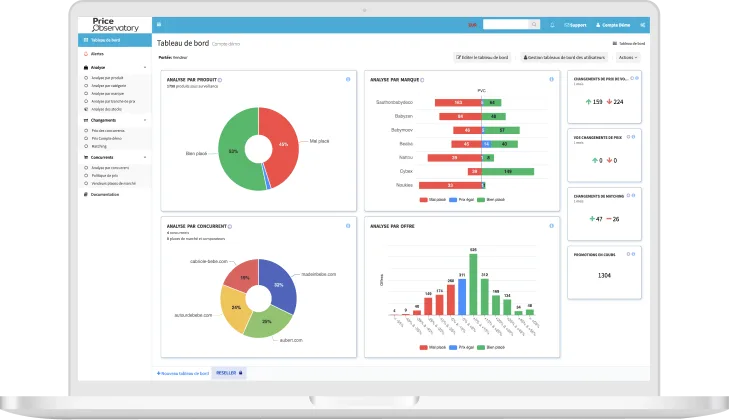
Task: Open info icon on Analyse par produit card
Action: (x=348, y=80)
